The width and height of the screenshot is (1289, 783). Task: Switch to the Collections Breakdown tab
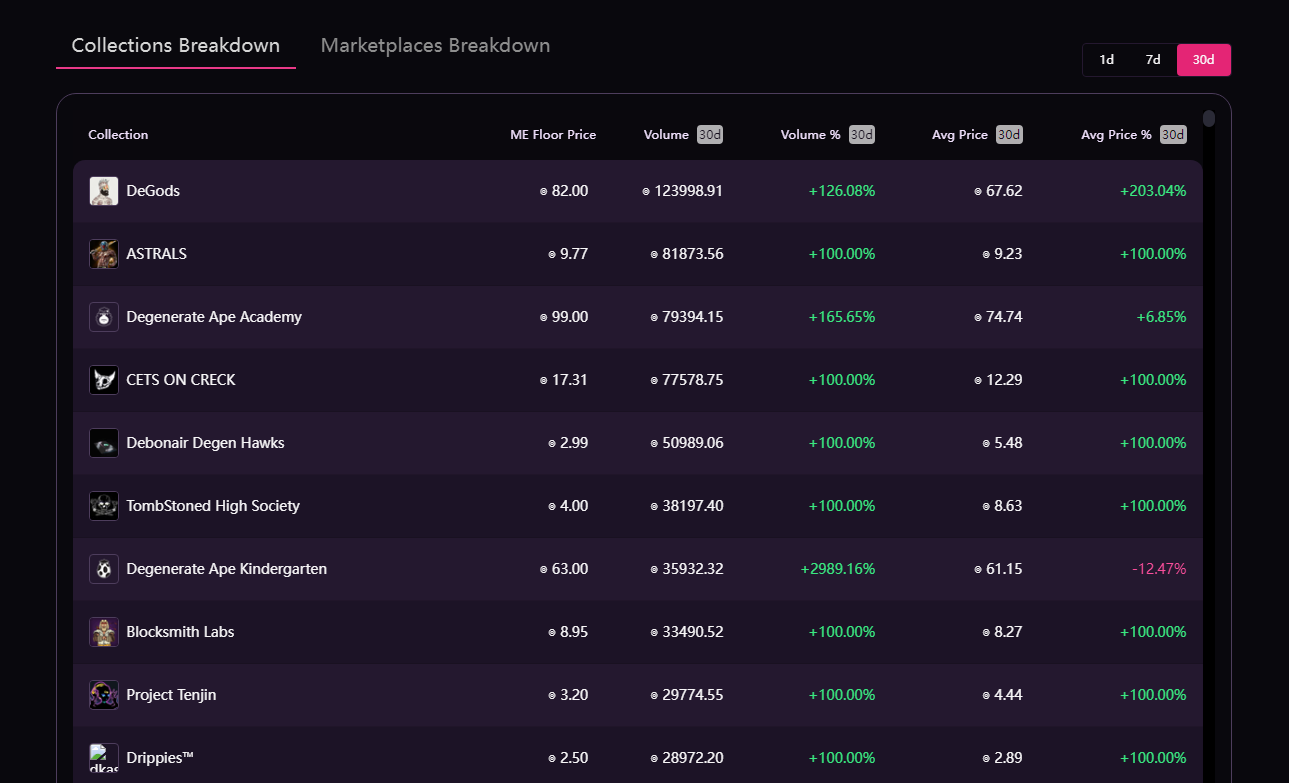[176, 46]
